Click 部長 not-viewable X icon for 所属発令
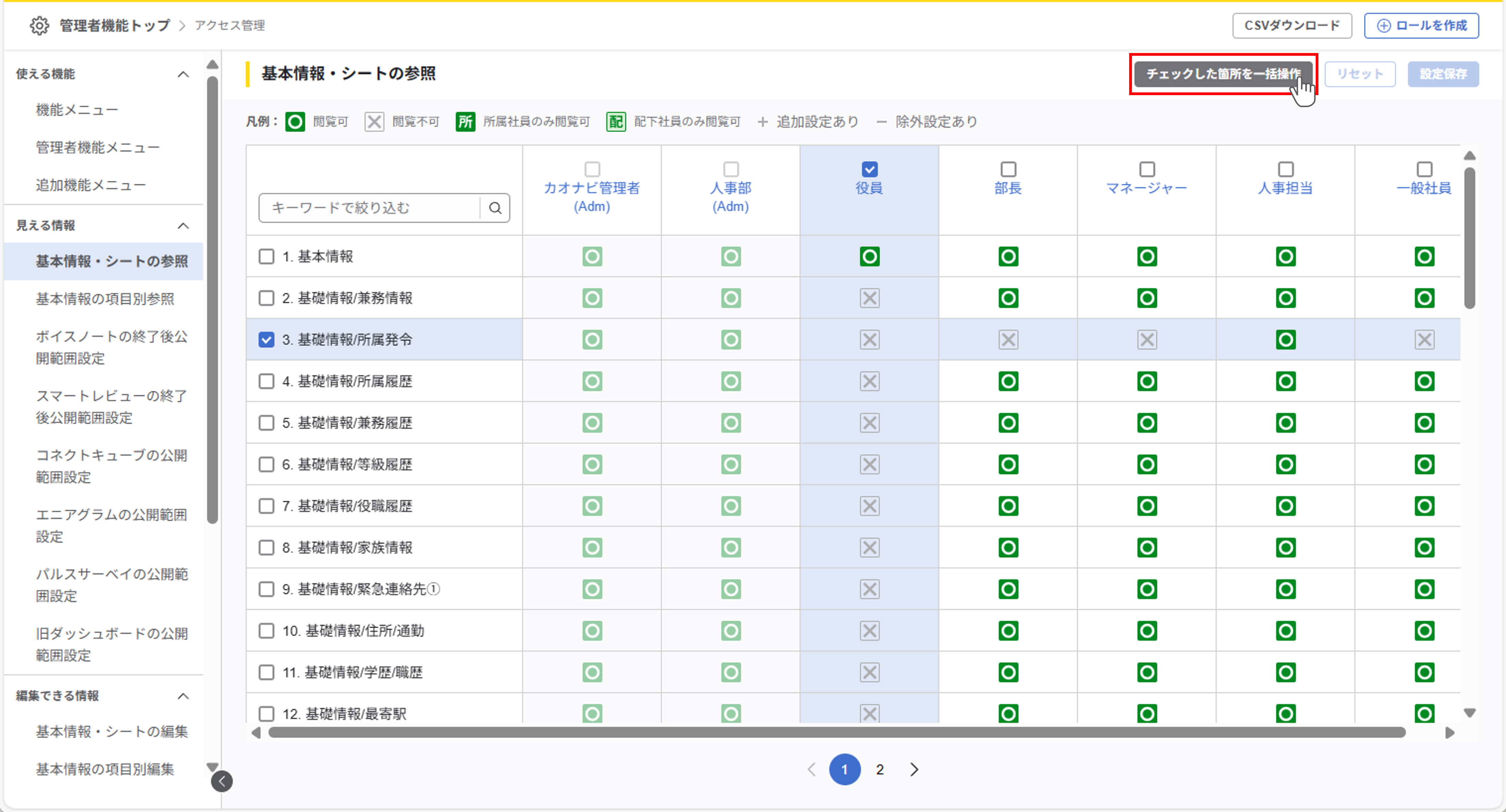The height and width of the screenshot is (812, 1506). click(1008, 340)
